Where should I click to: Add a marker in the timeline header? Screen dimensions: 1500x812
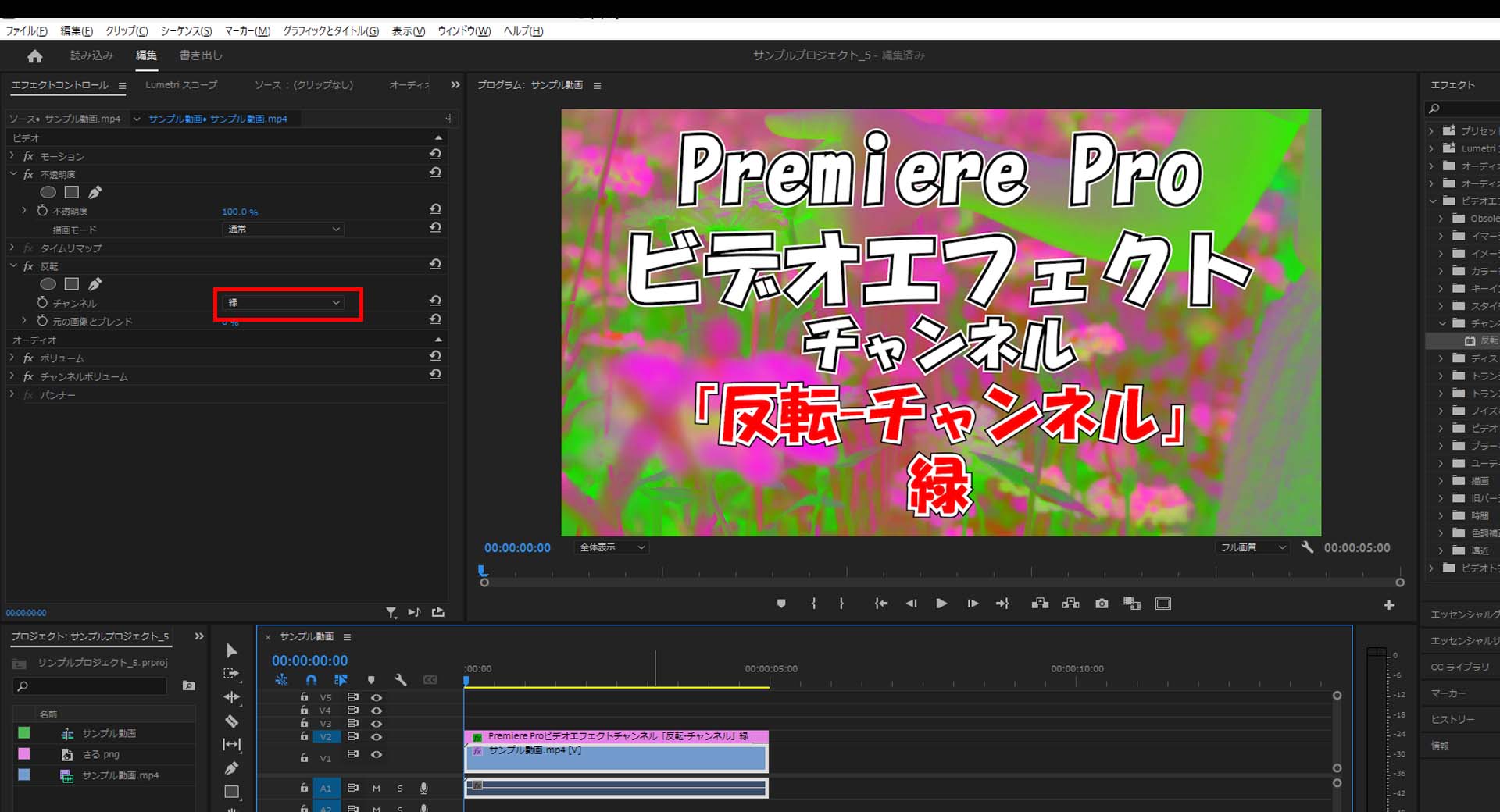tap(371, 680)
